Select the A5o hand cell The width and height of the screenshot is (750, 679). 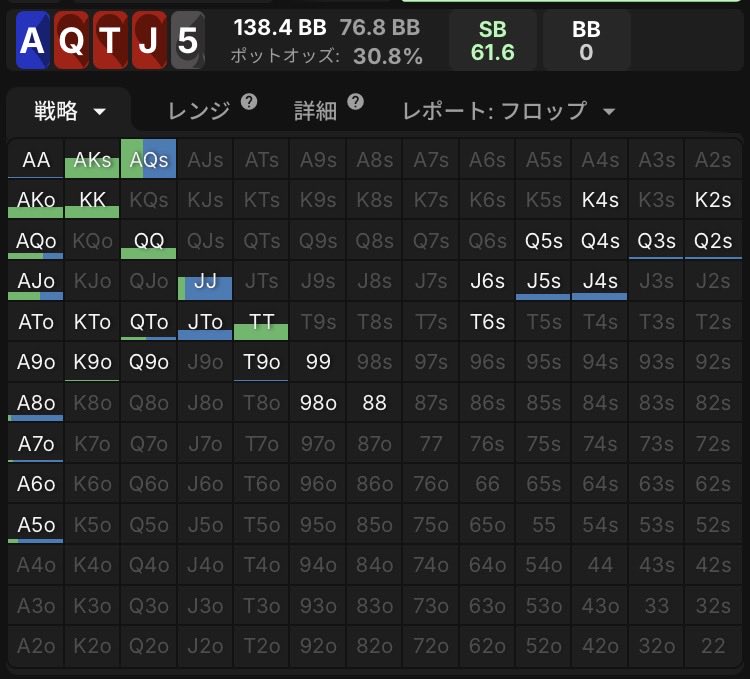[35, 524]
